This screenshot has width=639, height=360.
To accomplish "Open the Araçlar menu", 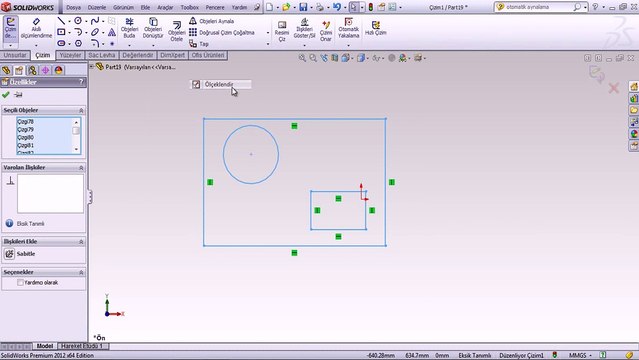I will (x=165, y=7).
